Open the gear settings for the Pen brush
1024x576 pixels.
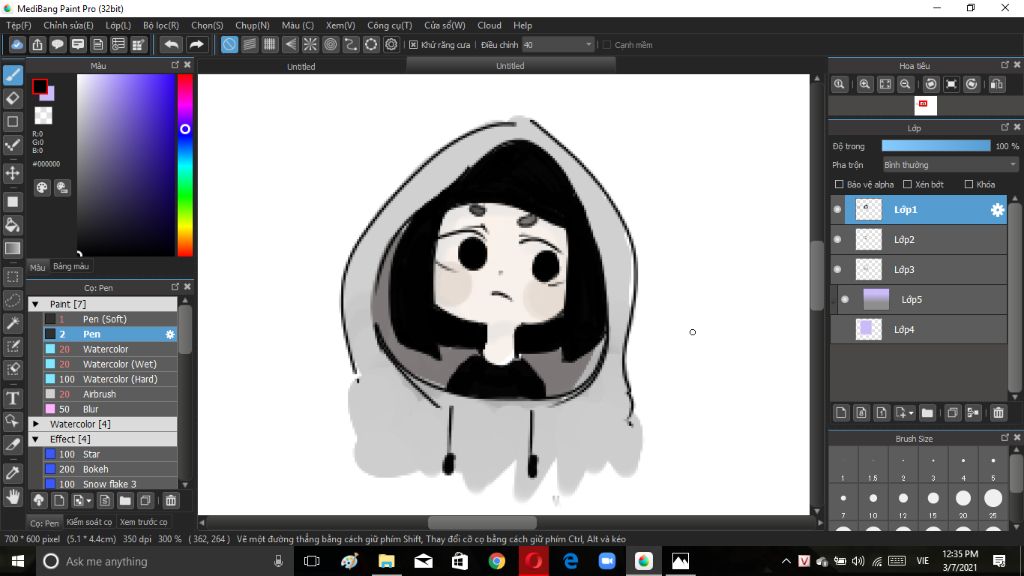point(170,334)
